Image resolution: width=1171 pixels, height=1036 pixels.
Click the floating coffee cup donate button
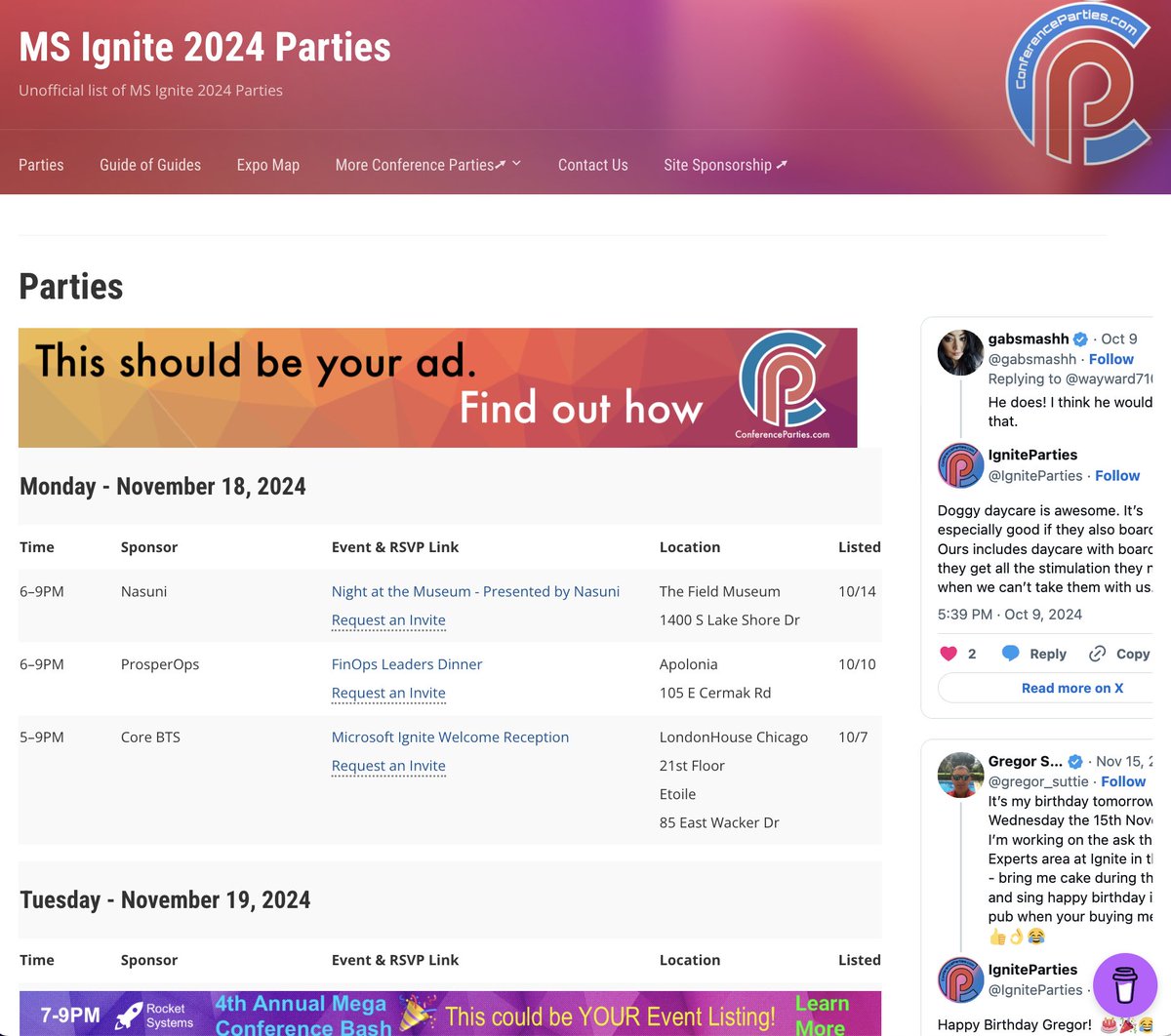point(1124,985)
